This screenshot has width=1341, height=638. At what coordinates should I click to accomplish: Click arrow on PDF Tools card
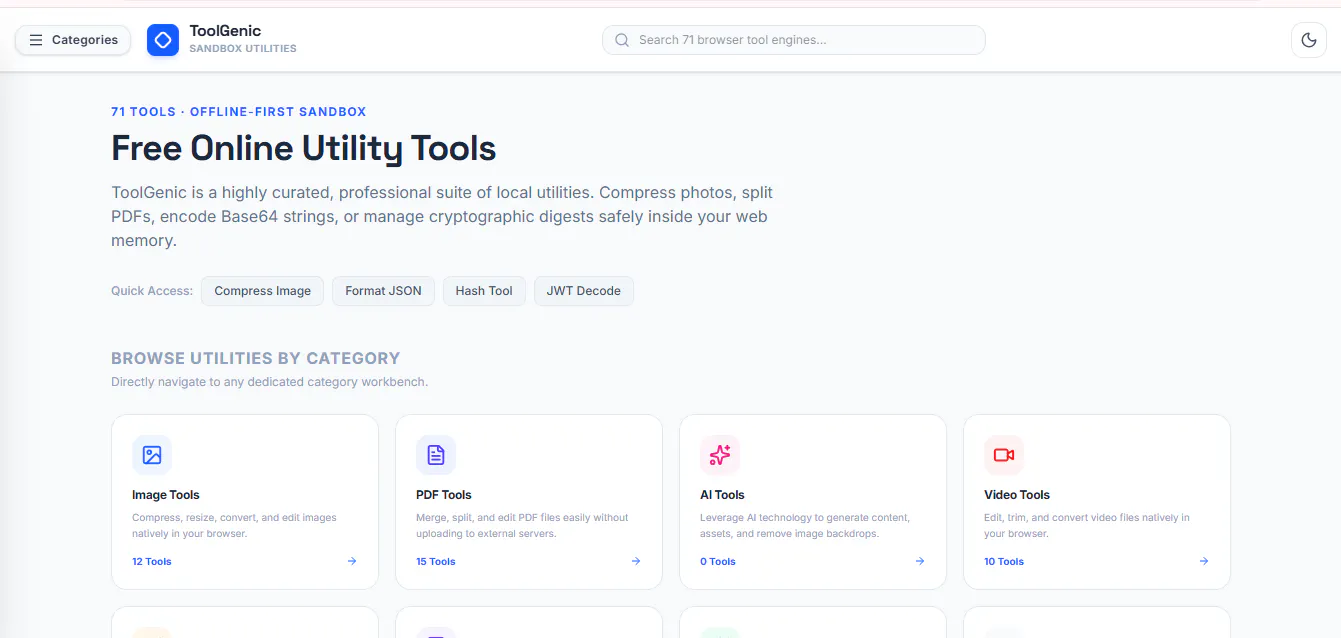636,561
